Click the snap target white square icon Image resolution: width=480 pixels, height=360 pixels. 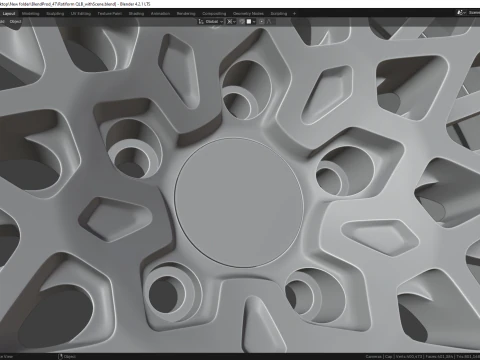[x=249, y=22]
